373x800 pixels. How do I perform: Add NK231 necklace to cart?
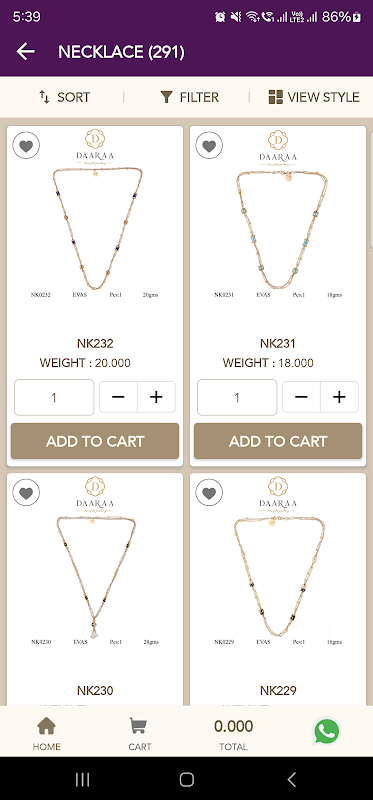(278, 441)
